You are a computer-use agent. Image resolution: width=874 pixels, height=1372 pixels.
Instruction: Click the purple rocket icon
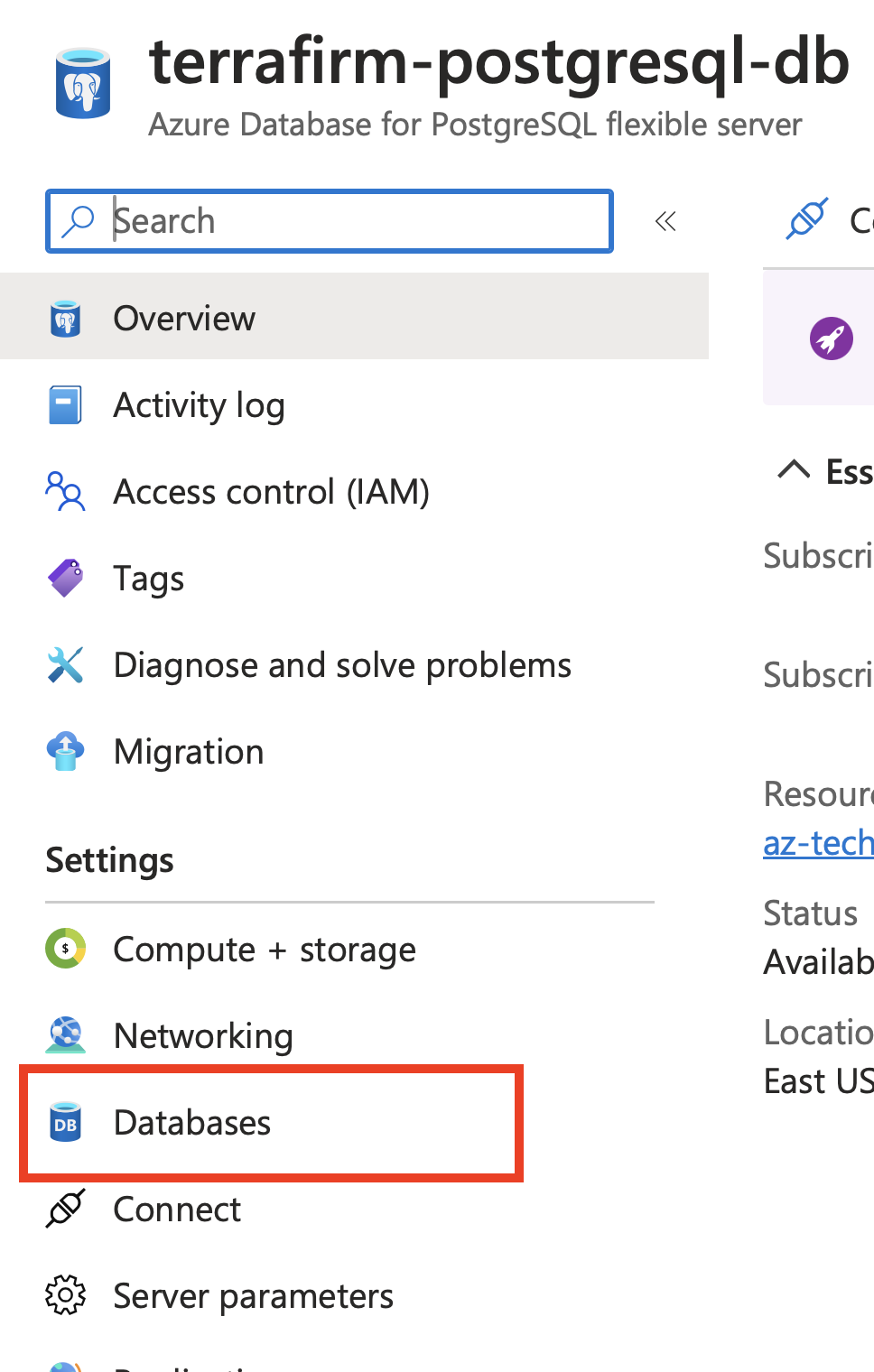pos(831,338)
